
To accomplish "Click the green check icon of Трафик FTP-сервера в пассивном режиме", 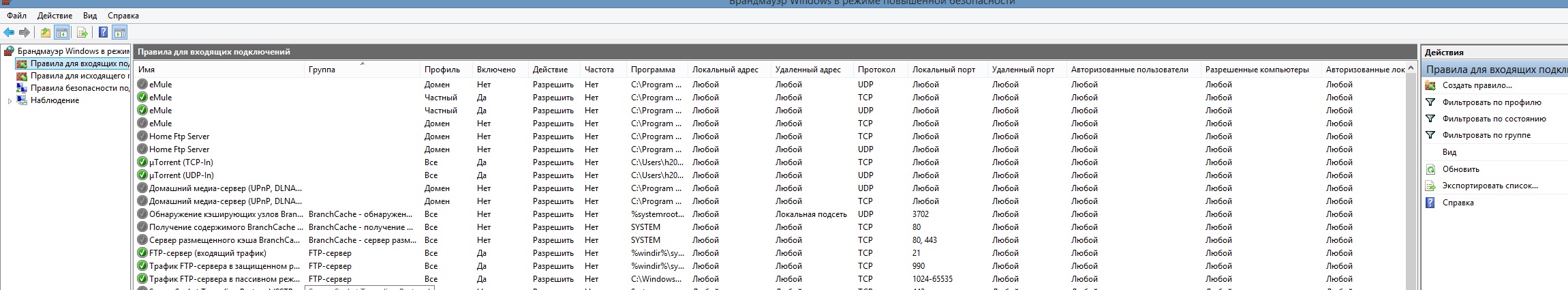I will [142, 279].
